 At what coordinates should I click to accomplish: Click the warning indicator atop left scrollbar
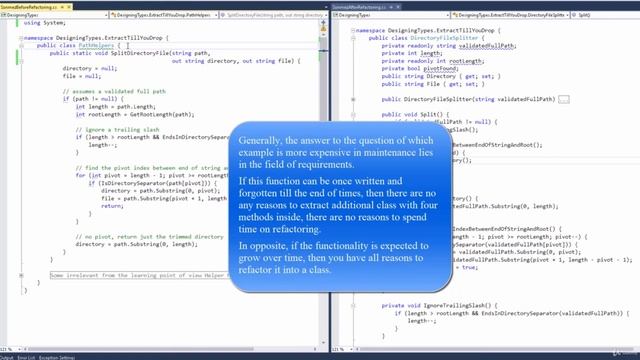[323, 29]
